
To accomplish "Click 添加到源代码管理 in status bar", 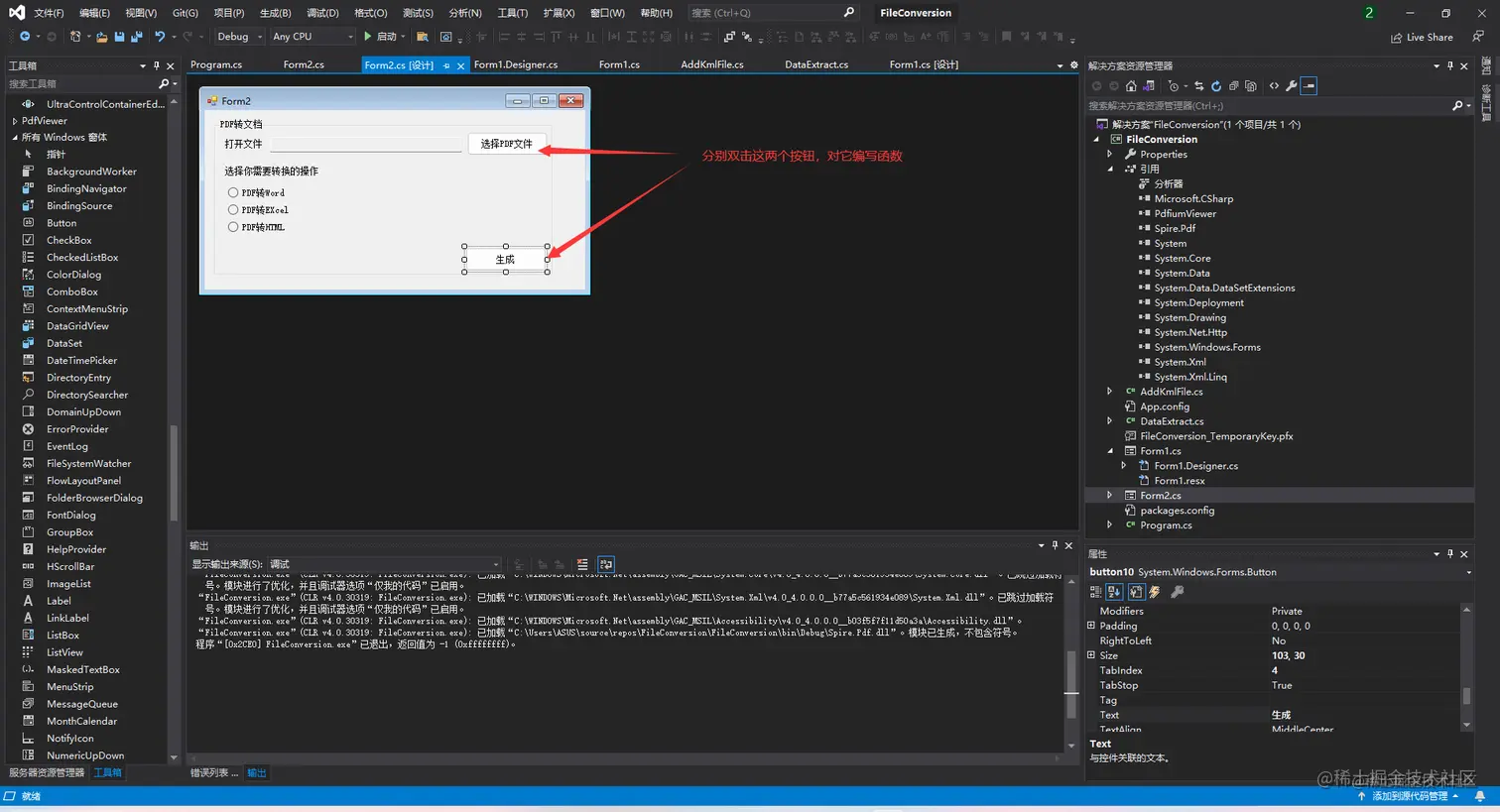I will [x=1409, y=796].
